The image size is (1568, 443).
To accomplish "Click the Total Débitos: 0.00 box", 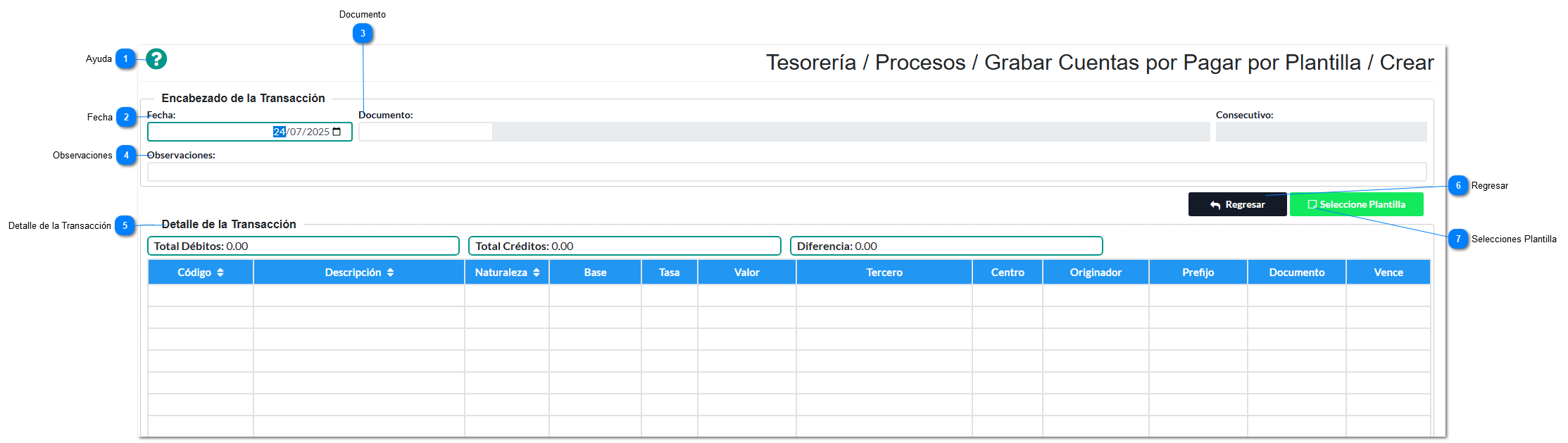I will tap(303, 246).
